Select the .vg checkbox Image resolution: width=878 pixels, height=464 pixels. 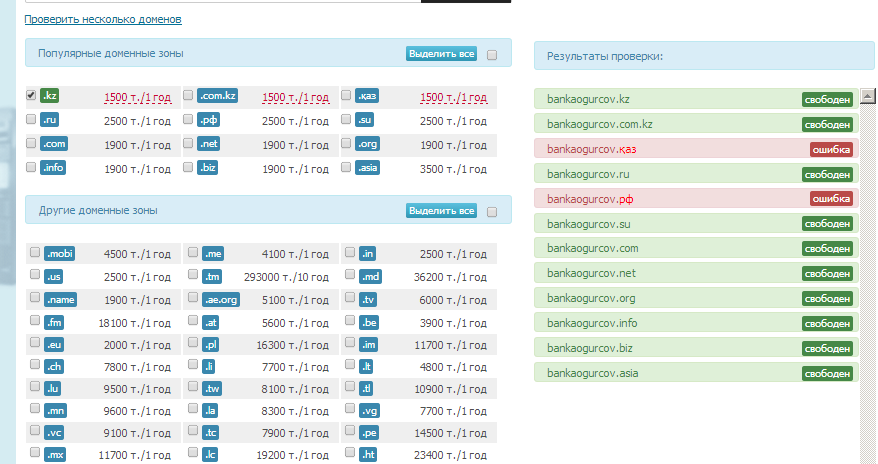coord(350,409)
